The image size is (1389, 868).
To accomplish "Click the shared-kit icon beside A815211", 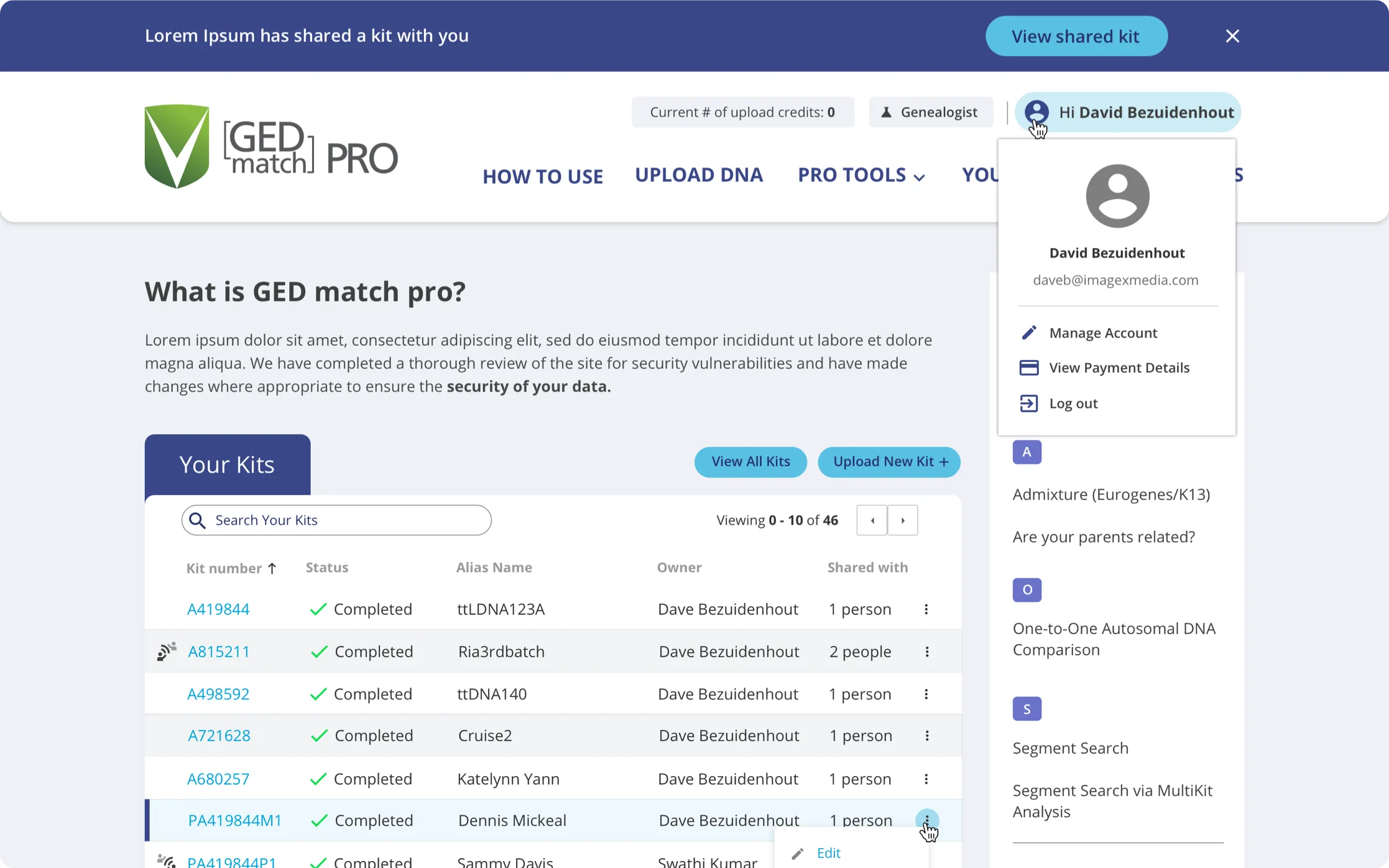I will (x=166, y=651).
